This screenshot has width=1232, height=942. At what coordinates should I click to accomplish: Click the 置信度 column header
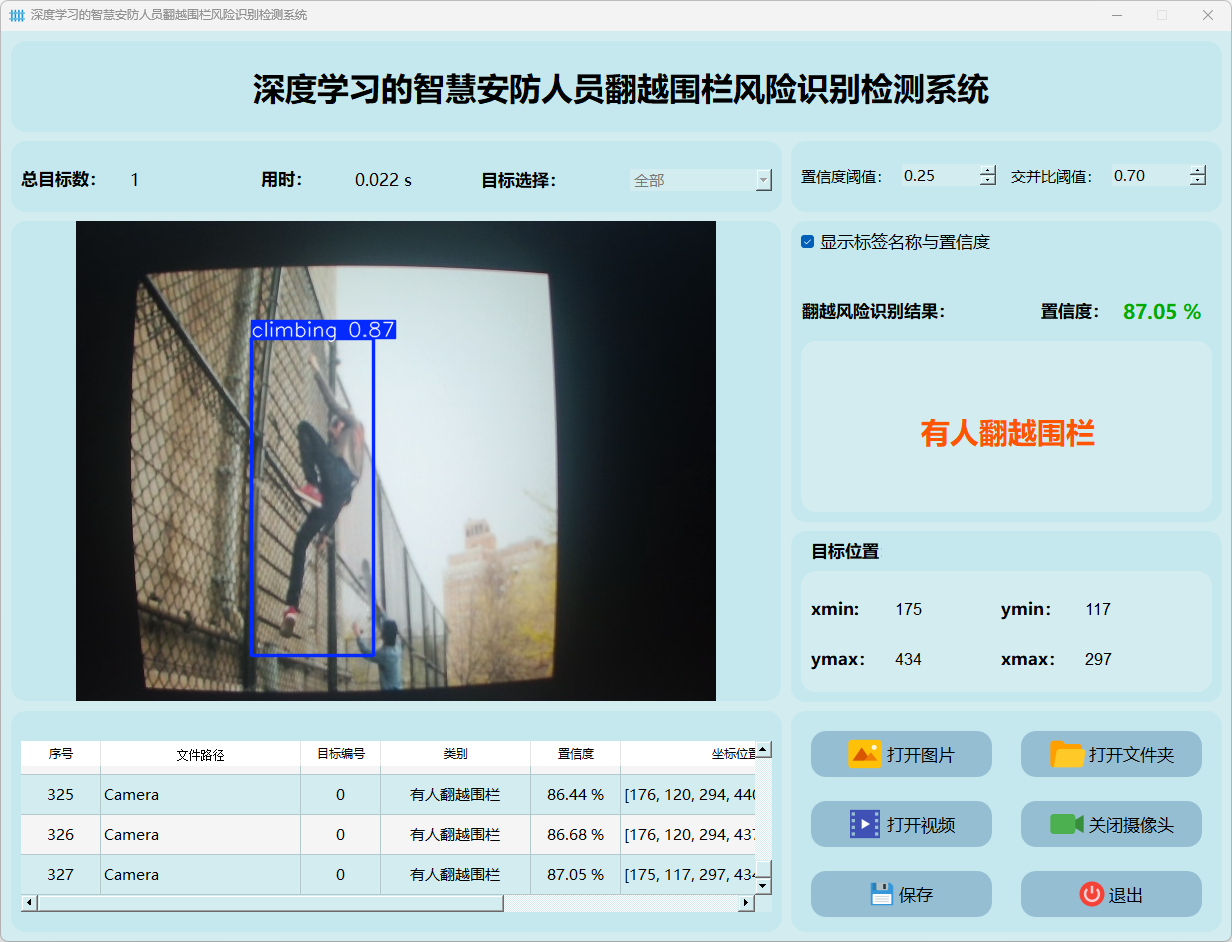coord(575,754)
